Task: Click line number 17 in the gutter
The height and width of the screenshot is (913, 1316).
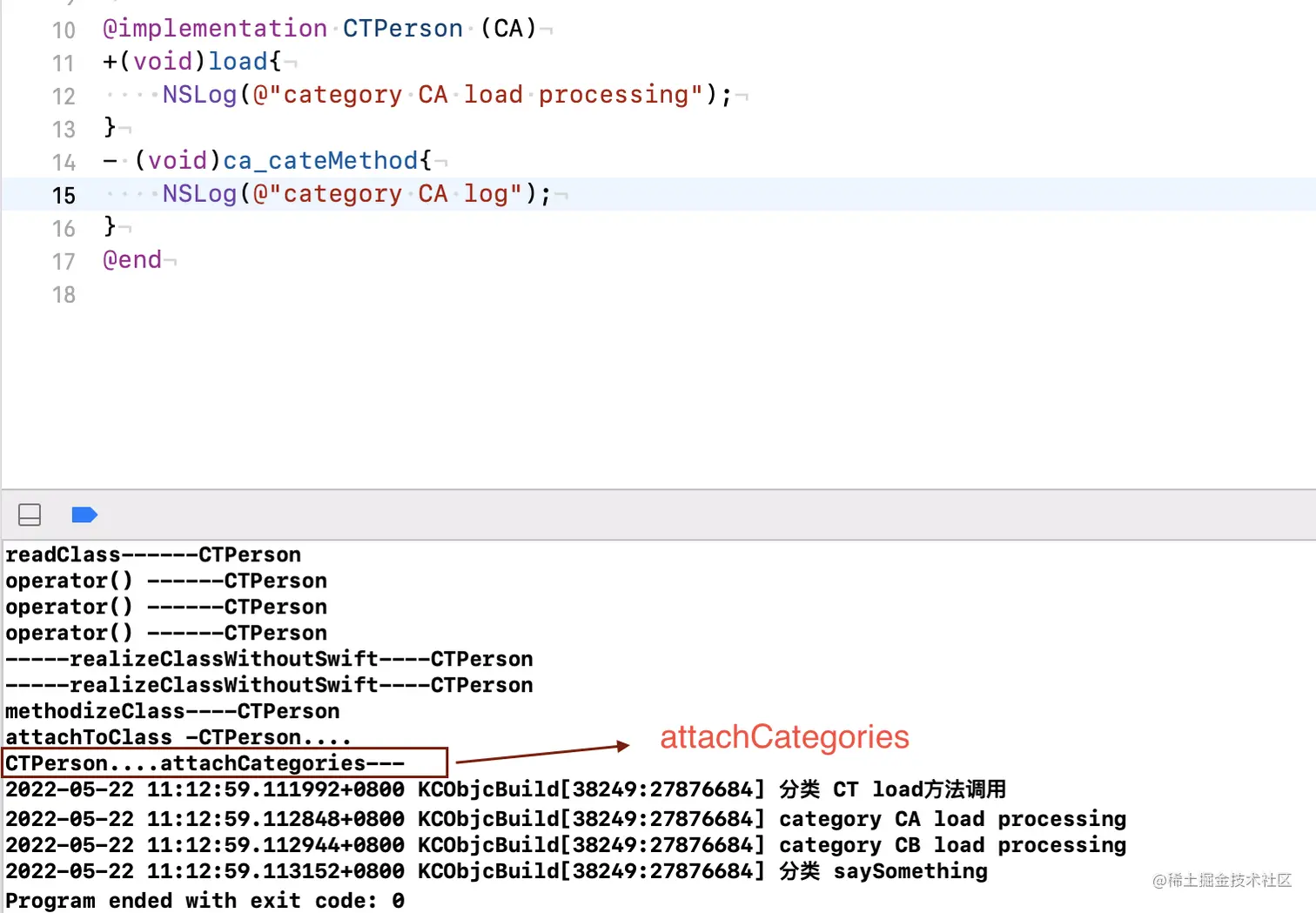Action: pos(64,261)
